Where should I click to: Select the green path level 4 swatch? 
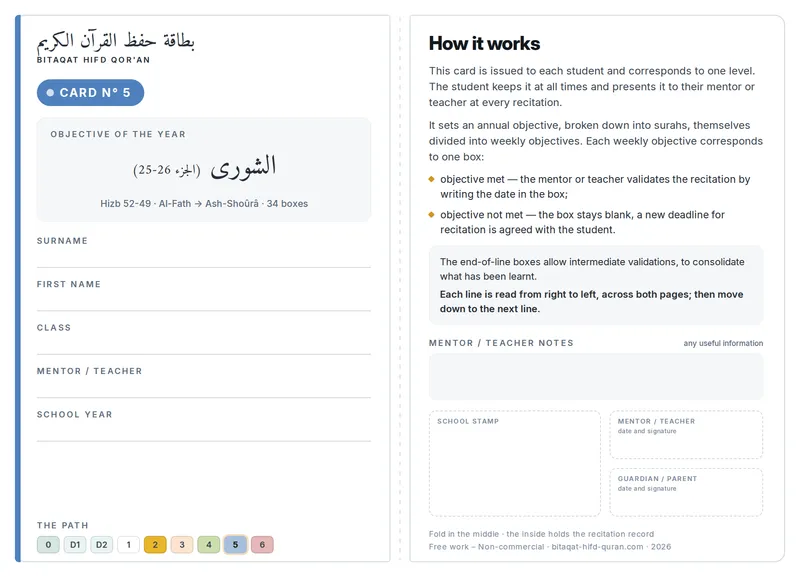point(209,544)
